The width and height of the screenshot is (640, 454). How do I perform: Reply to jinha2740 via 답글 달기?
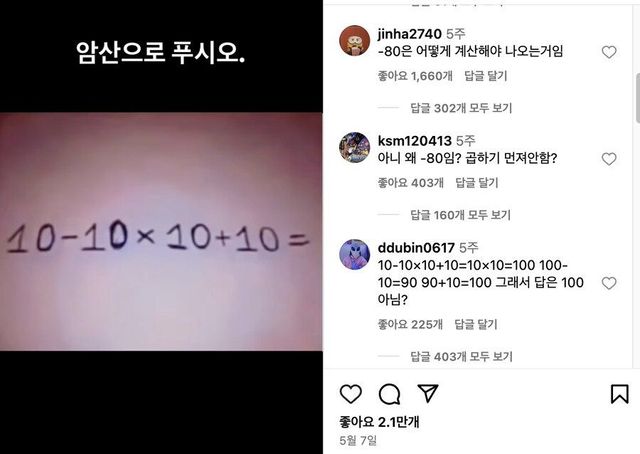(x=486, y=76)
